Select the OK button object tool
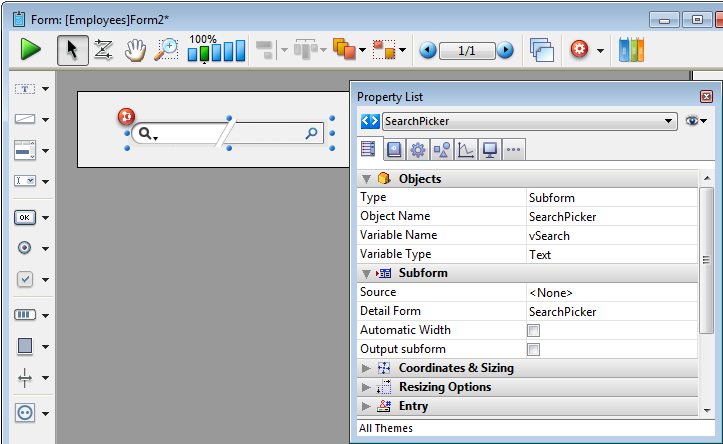723x444 pixels. click(25, 217)
